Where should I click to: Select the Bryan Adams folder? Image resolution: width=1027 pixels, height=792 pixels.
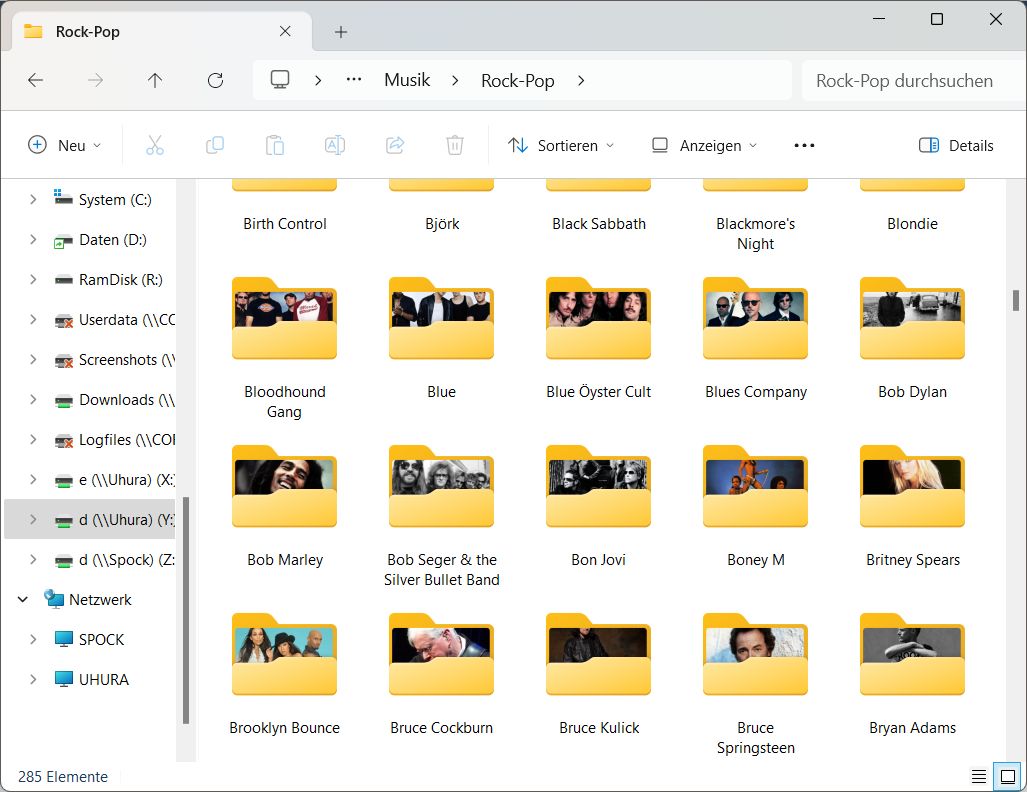[912, 674]
